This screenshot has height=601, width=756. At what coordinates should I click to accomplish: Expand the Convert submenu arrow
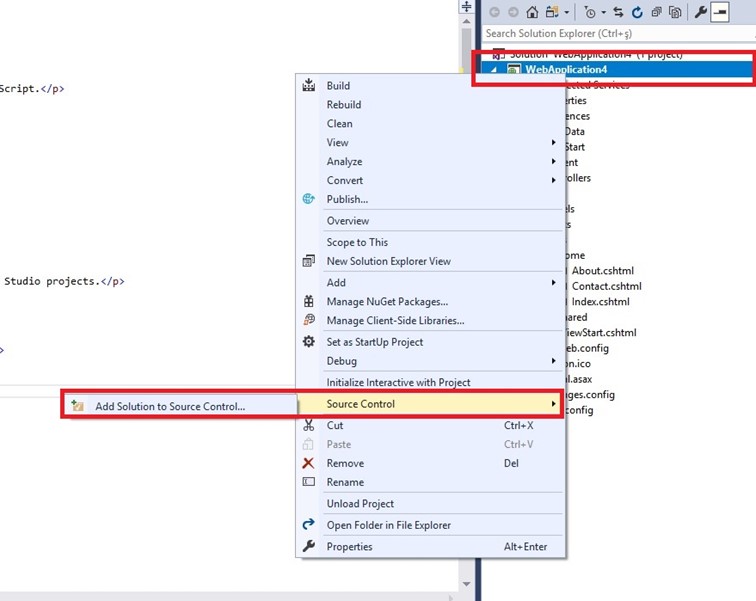(x=554, y=180)
